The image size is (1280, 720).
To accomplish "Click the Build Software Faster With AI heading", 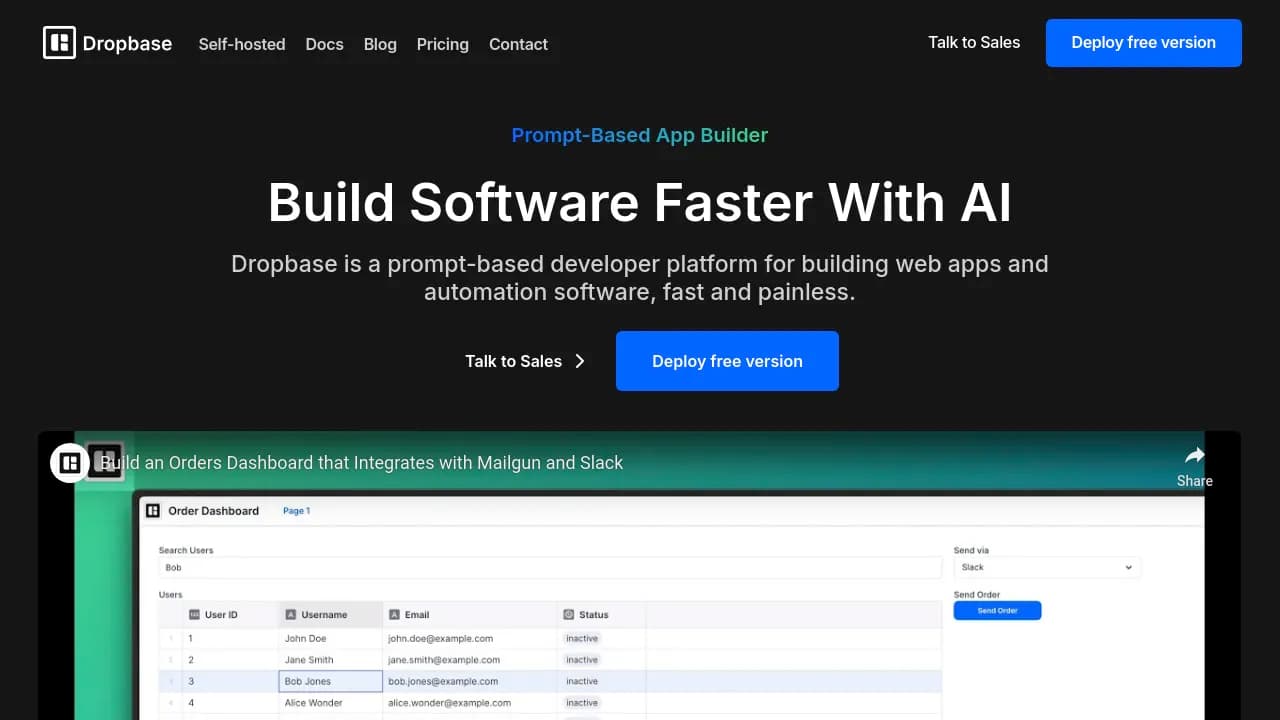I will pos(640,203).
